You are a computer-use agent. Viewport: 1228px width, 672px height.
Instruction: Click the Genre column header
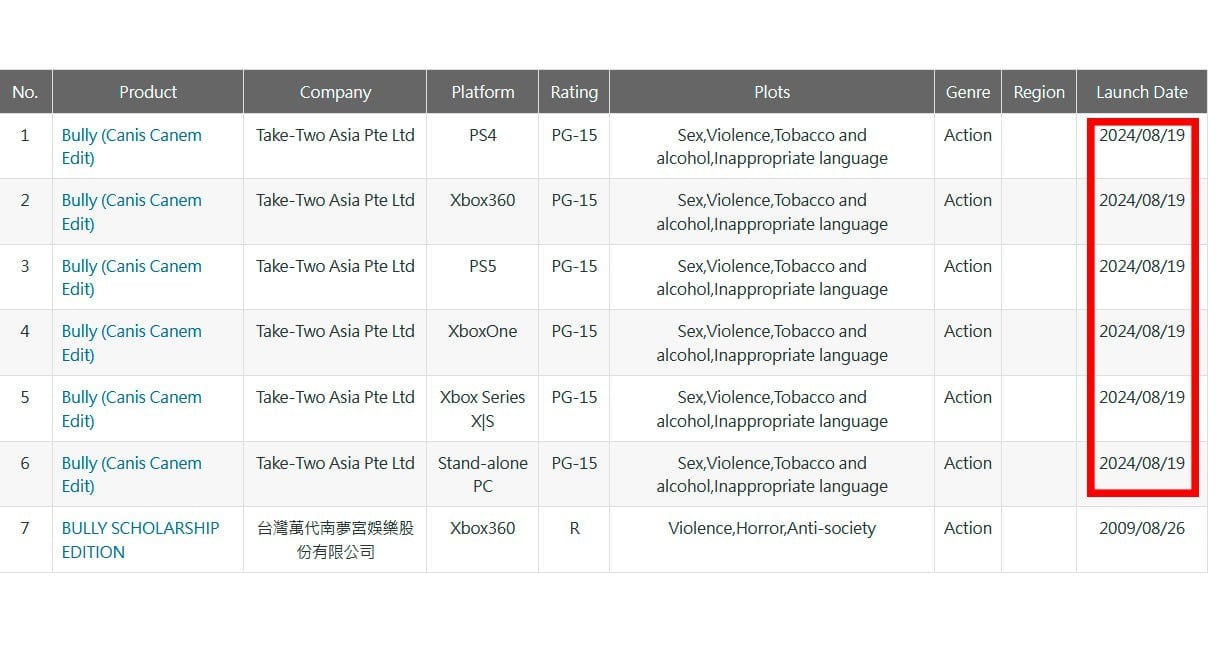coord(968,92)
